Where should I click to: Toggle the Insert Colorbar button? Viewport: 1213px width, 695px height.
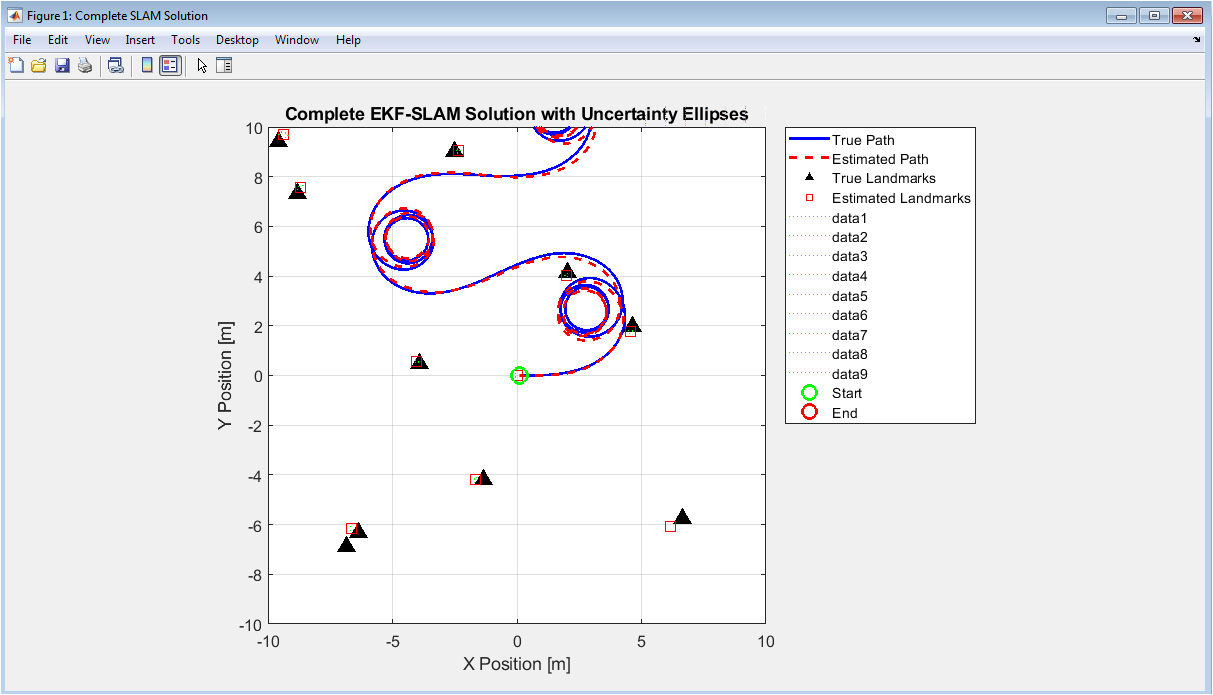[147, 66]
